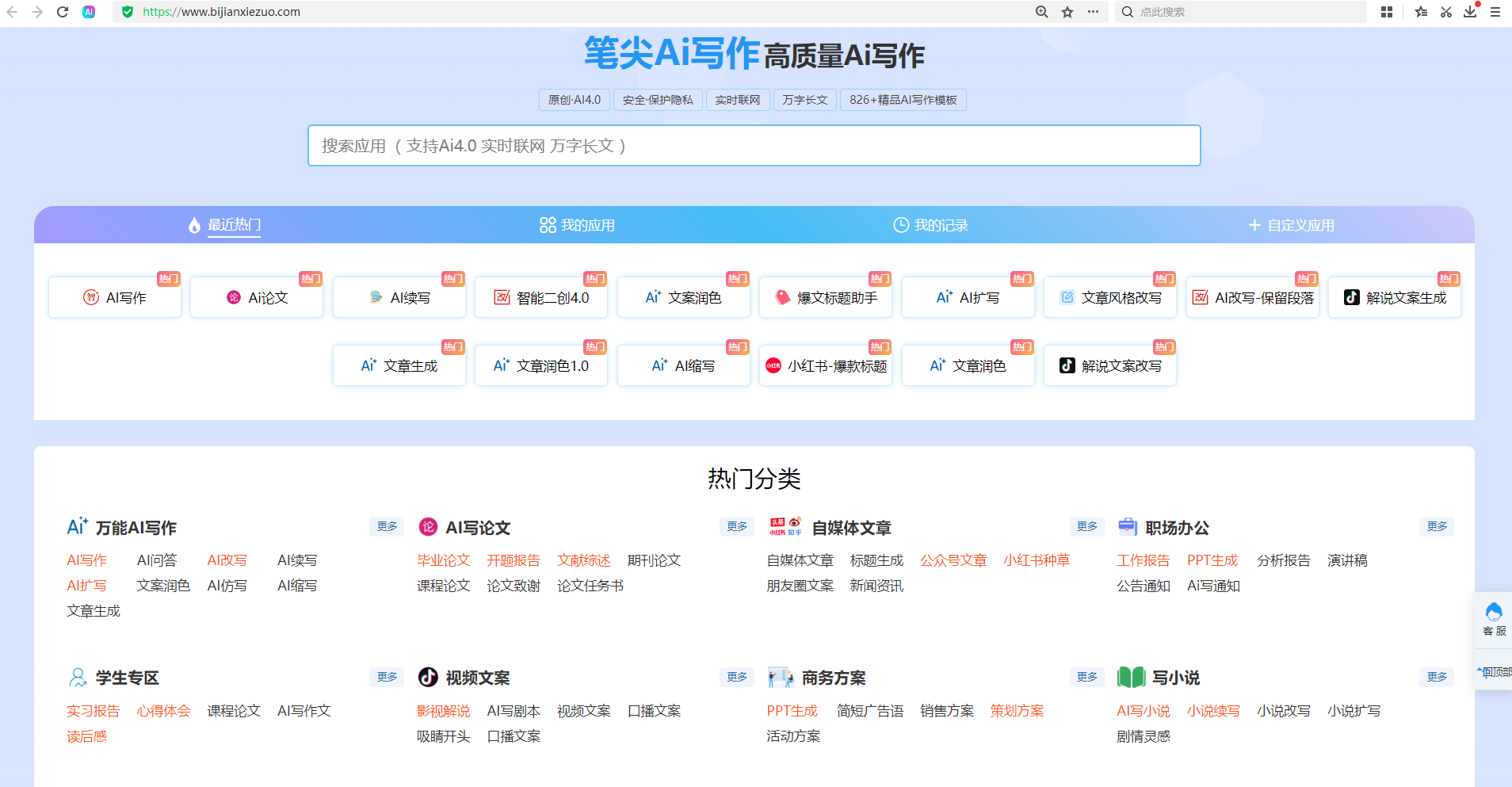The width and height of the screenshot is (1512, 787).
Task: Open the 文章风格改写 app
Action: point(1109,296)
